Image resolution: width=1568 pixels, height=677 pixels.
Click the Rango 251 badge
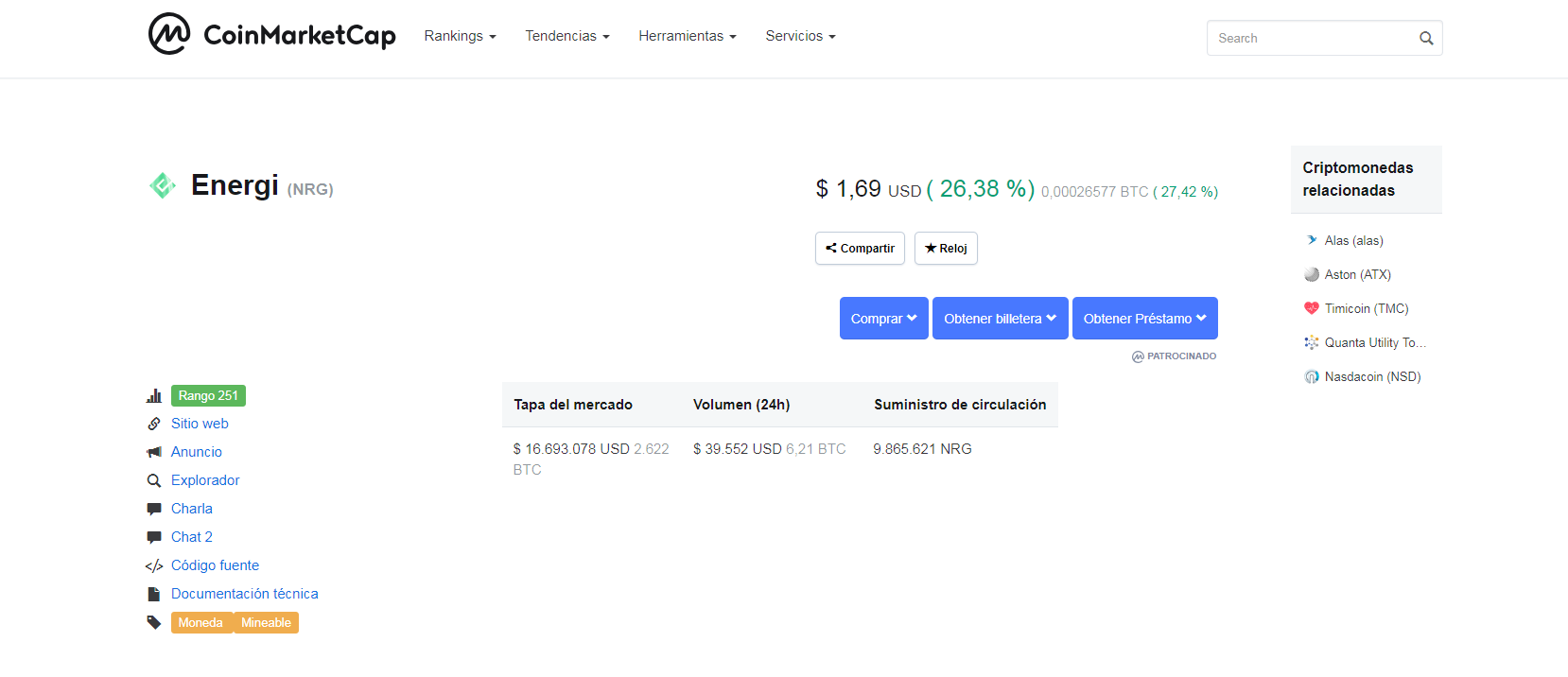208,396
